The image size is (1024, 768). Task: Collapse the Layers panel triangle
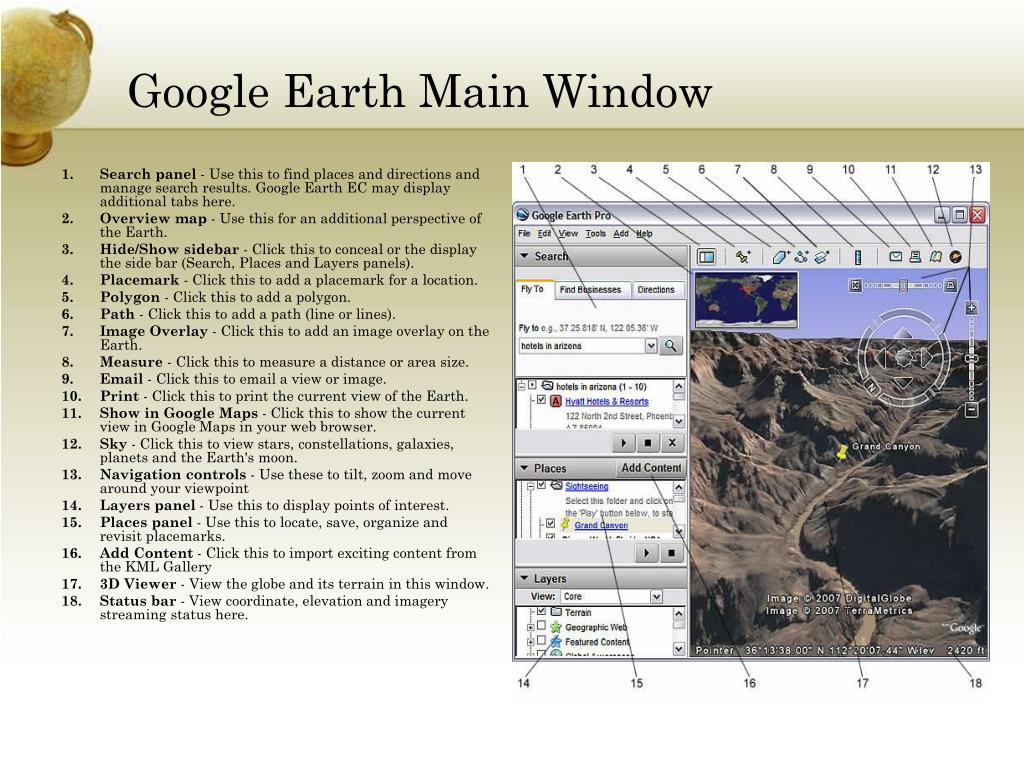524,579
